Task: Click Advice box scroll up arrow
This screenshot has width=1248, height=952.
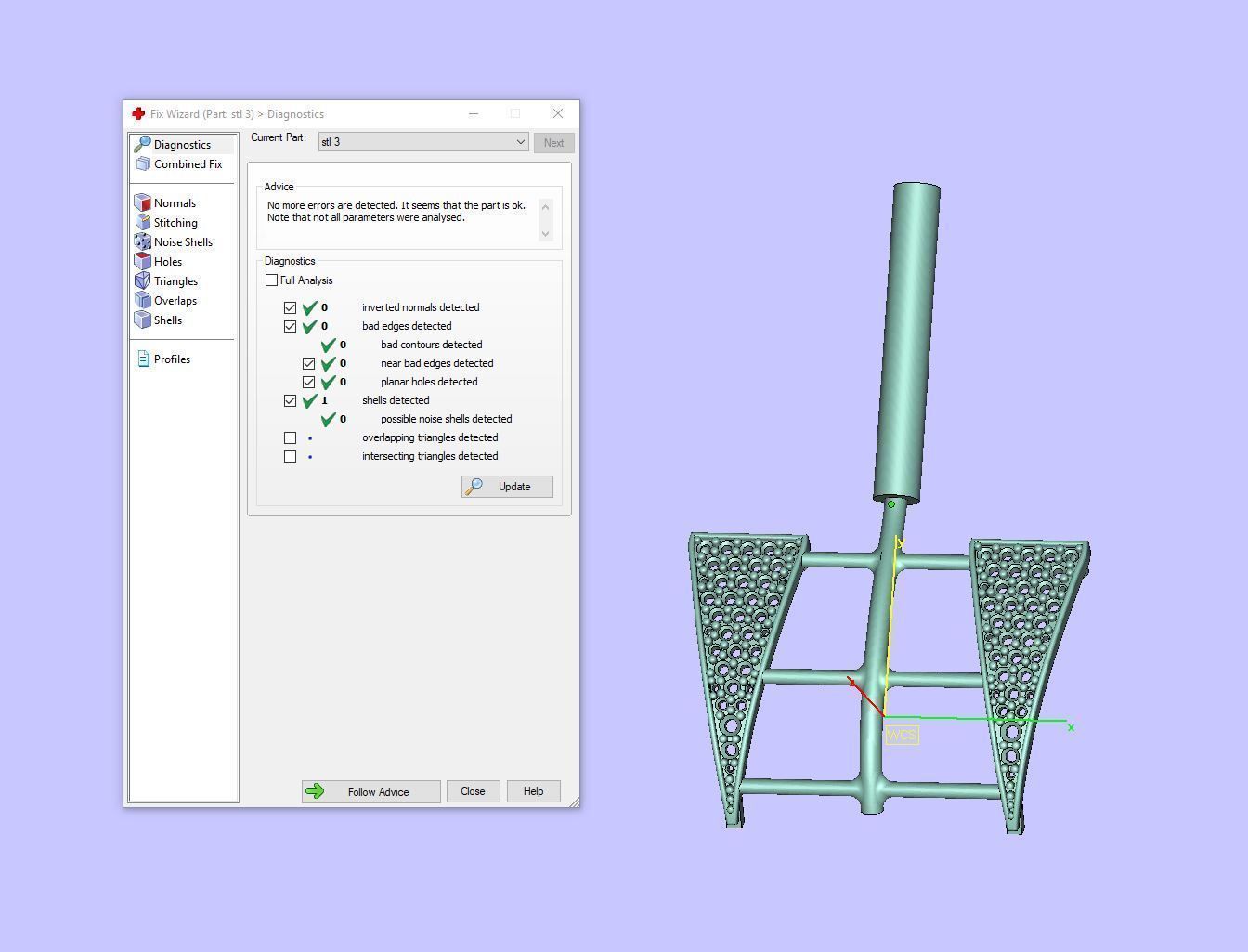Action: coord(545,206)
